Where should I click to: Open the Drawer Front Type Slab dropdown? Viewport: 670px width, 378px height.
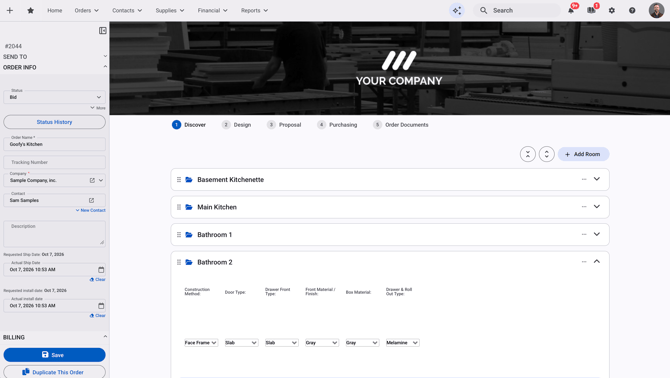point(281,343)
